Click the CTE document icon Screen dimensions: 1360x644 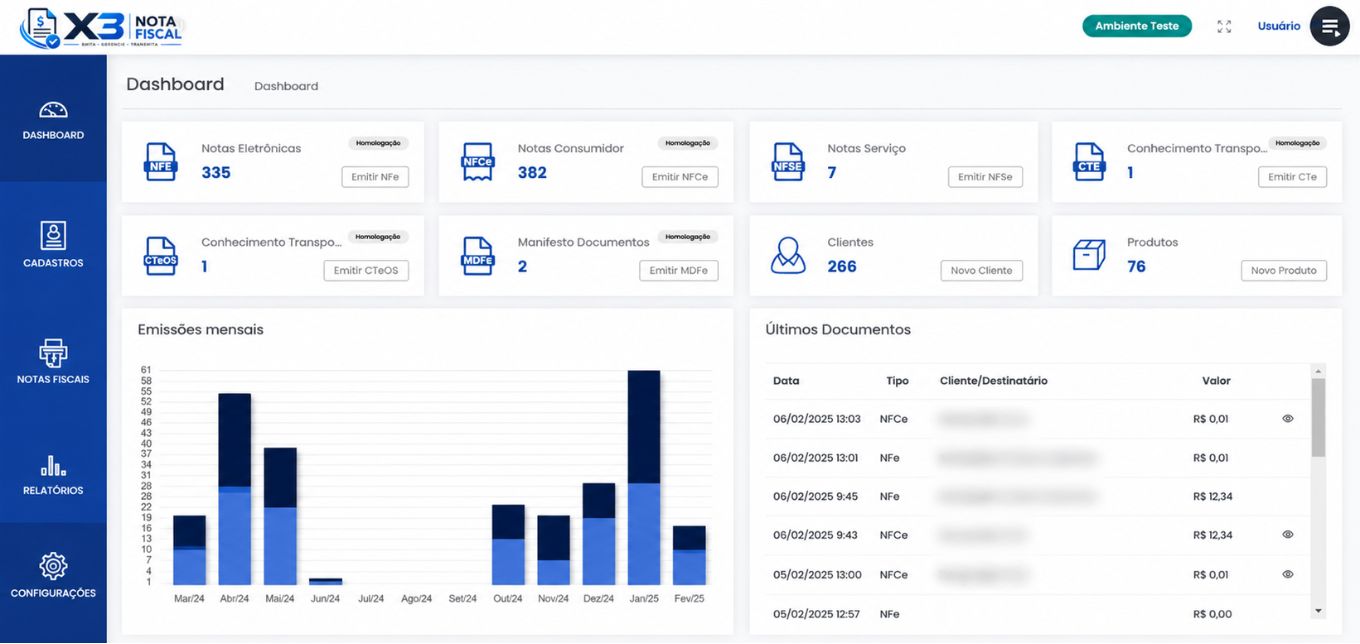click(1089, 162)
